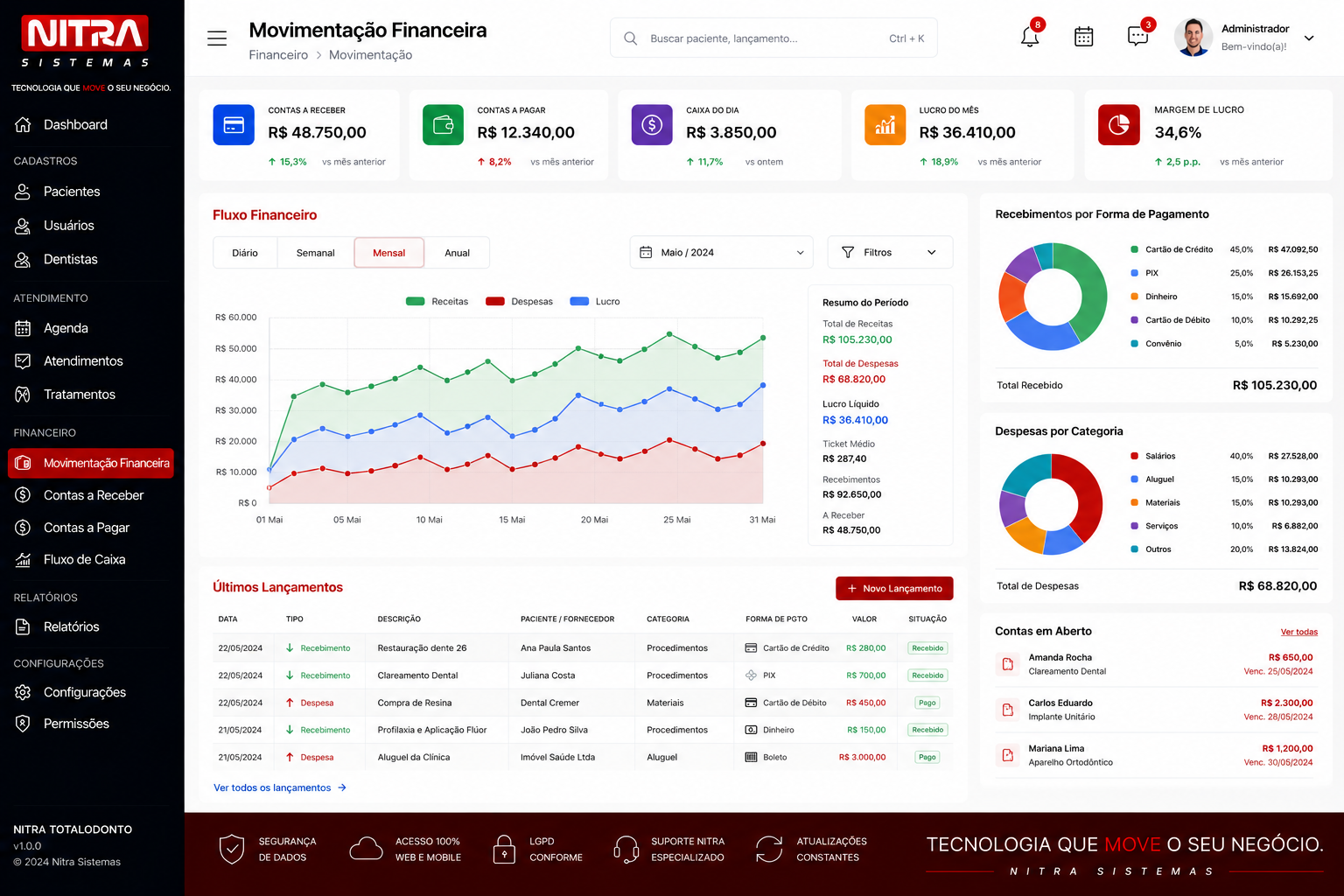Switch to the Anual tab

tap(457, 253)
